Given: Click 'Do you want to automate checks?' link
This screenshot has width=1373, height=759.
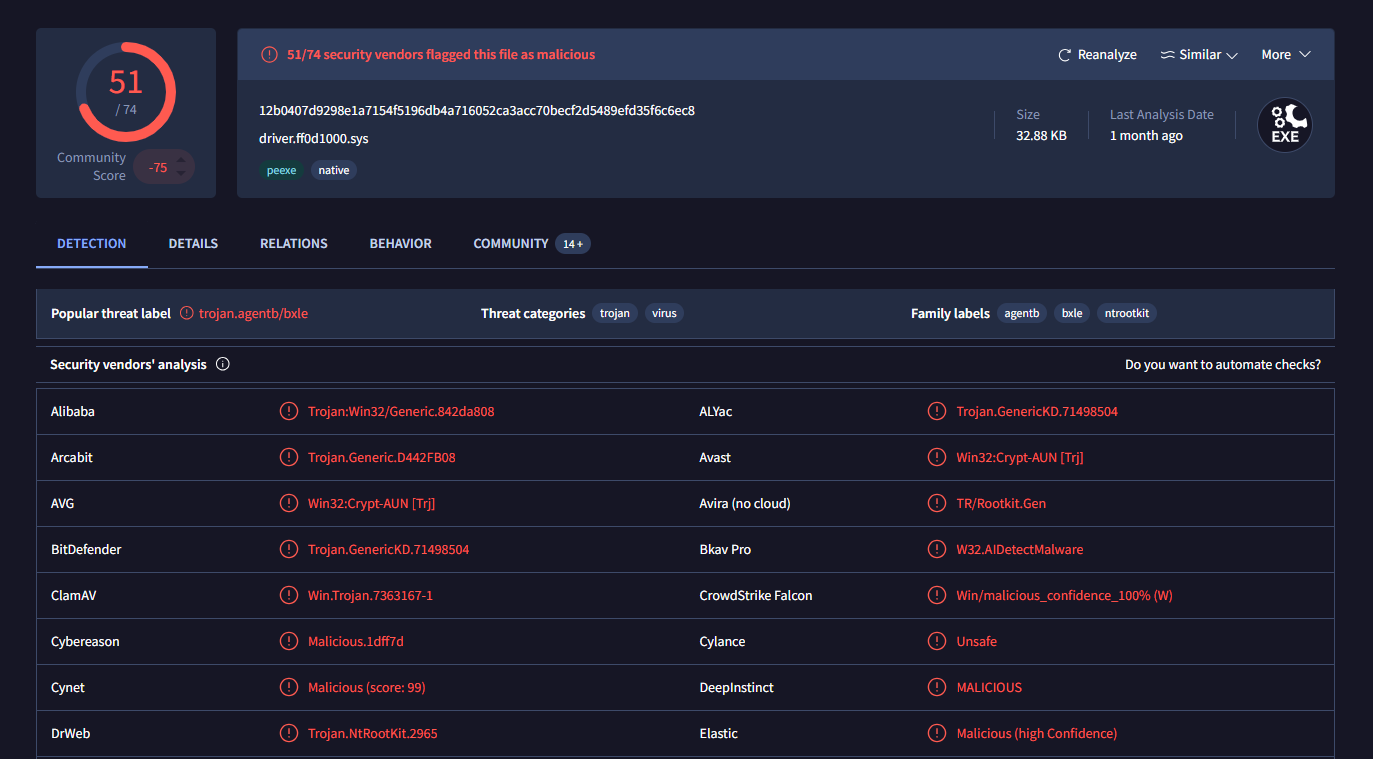Looking at the screenshot, I should pos(1222,364).
